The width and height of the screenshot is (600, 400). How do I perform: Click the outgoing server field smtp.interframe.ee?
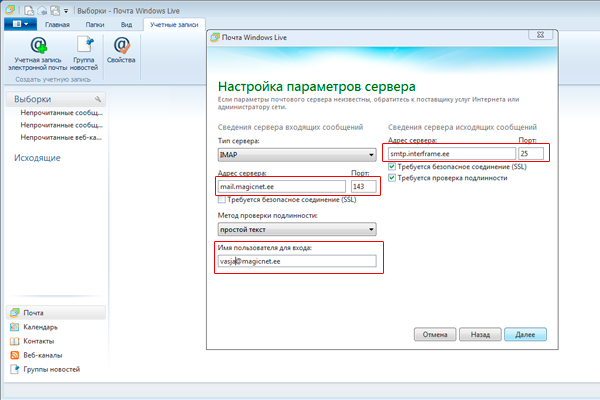tap(452, 153)
